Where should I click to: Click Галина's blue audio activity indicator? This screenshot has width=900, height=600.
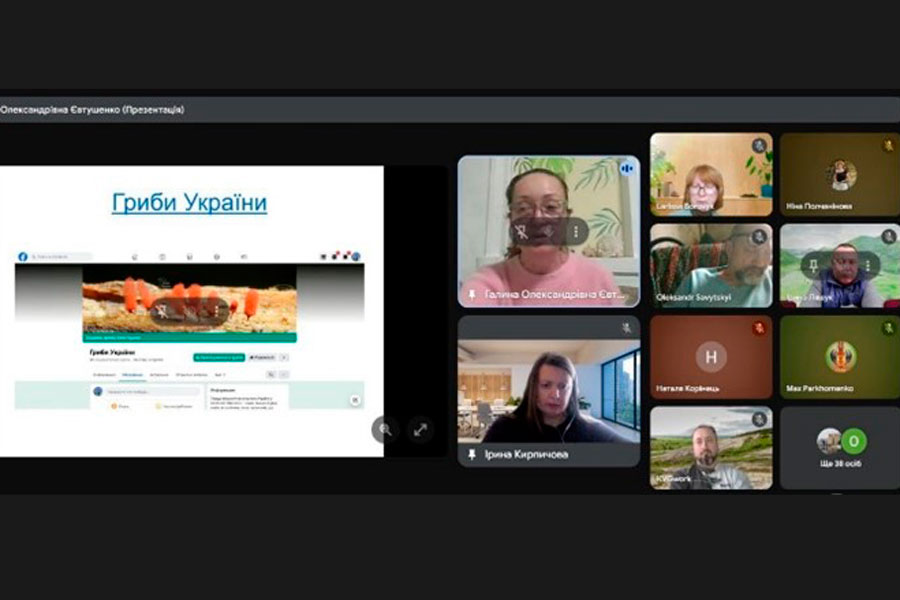click(x=627, y=169)
